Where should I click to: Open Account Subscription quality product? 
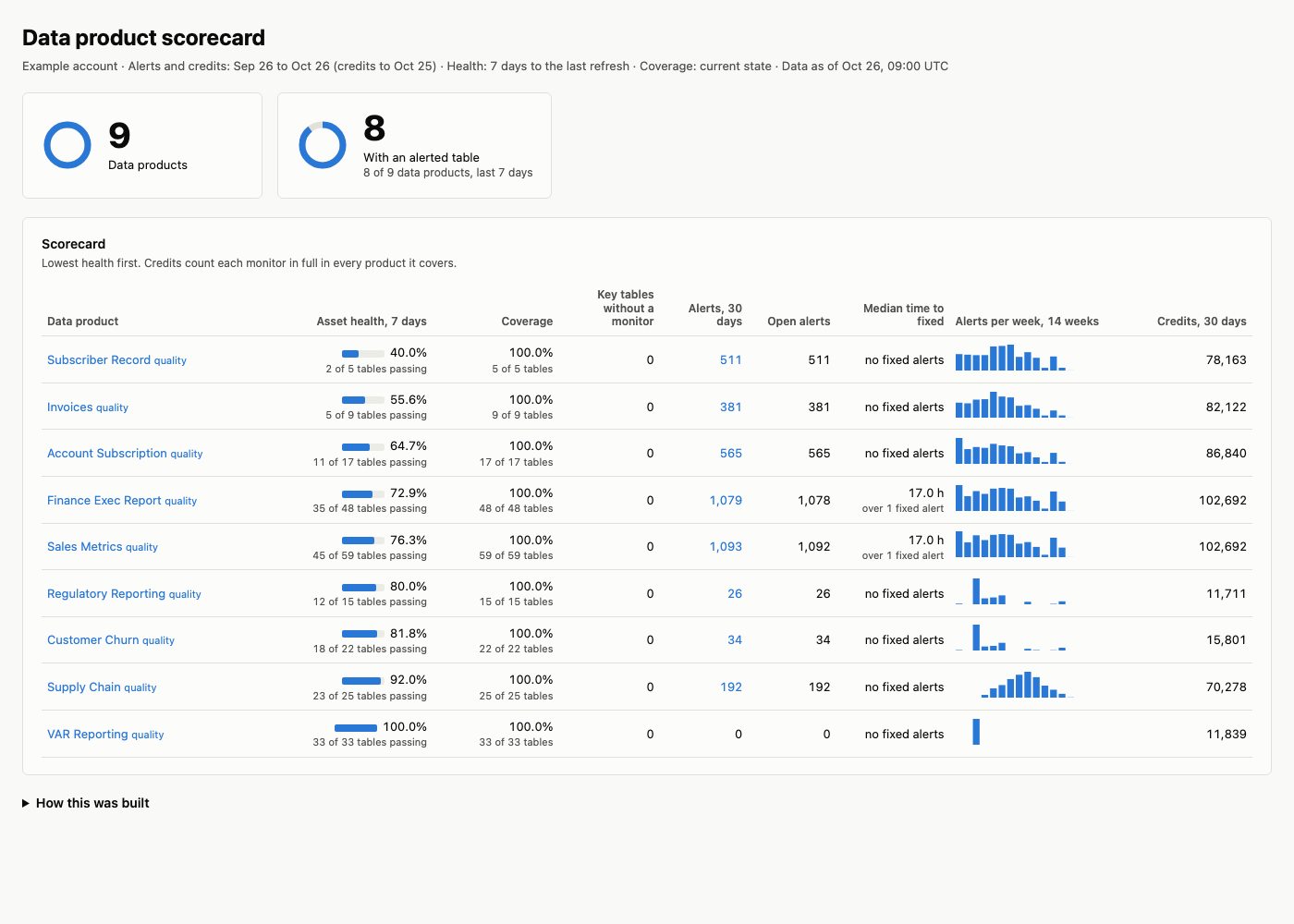[x=125, y=454]
